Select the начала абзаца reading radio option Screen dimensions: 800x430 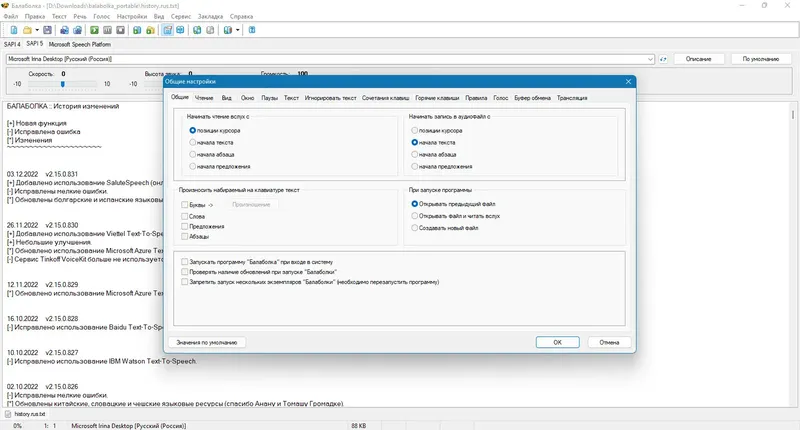[192, 154]
